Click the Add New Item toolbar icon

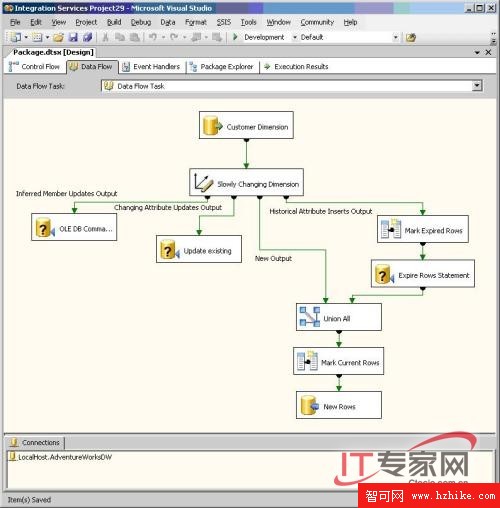coord(37,37)
